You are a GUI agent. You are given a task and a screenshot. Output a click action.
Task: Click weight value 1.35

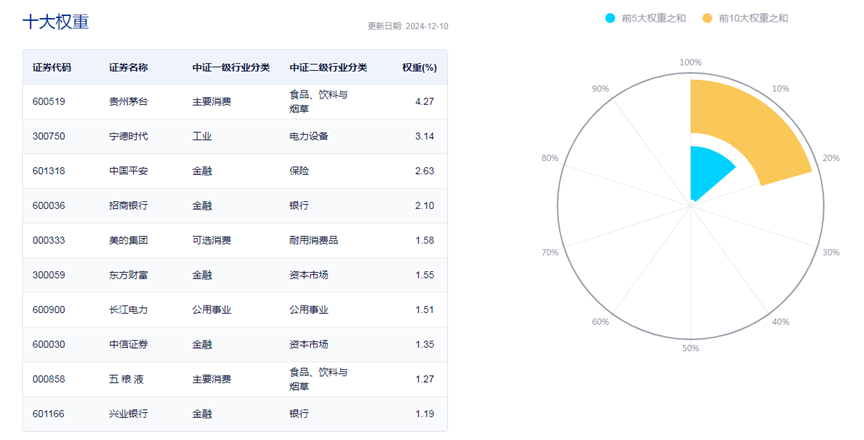pos(424,344)
